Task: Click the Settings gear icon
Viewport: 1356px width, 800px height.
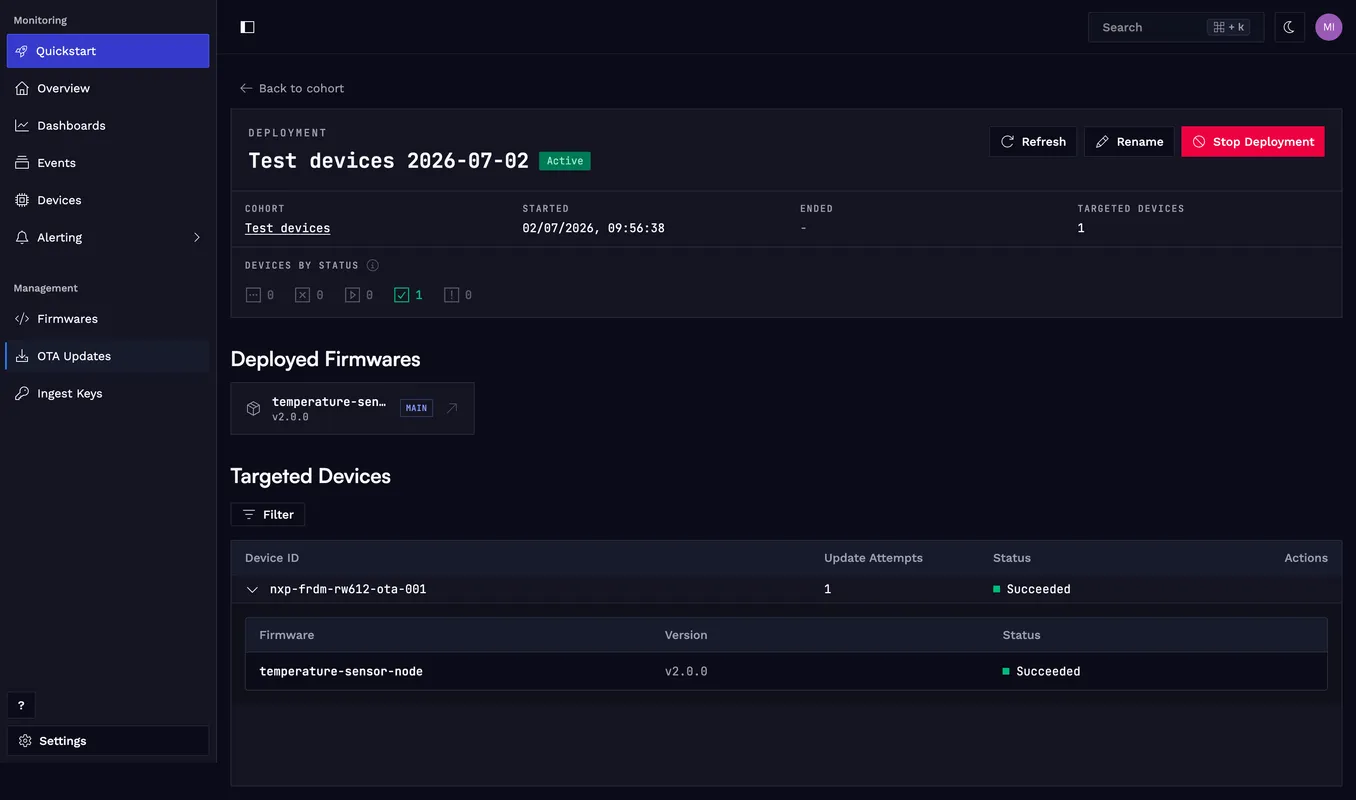Action: tap(25, 741)
